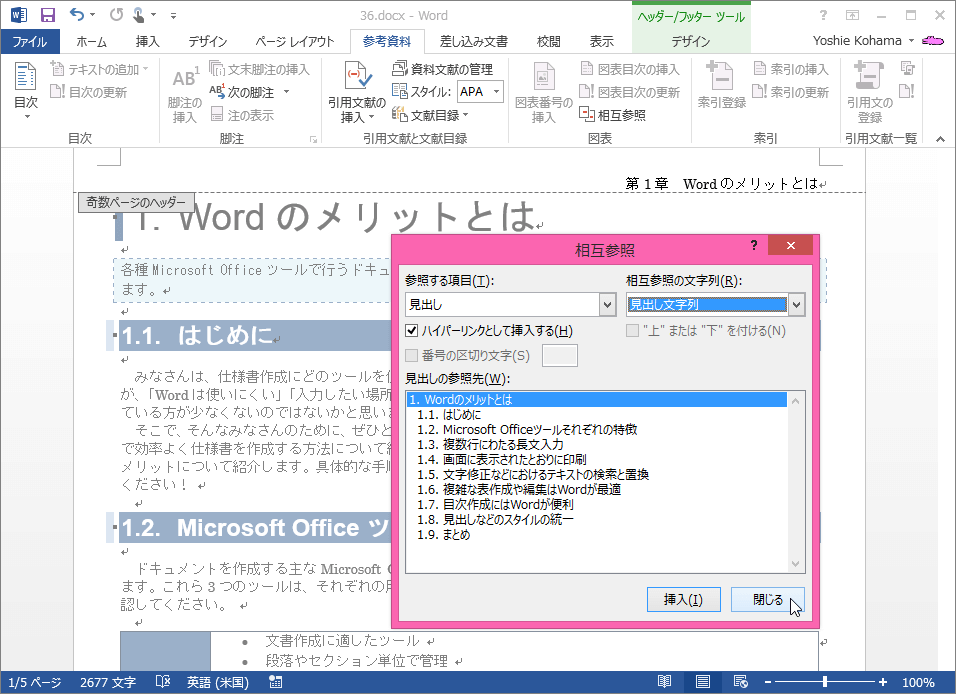Click the print layout view icon in status bar
956x694 pixels.
(702, 682)
